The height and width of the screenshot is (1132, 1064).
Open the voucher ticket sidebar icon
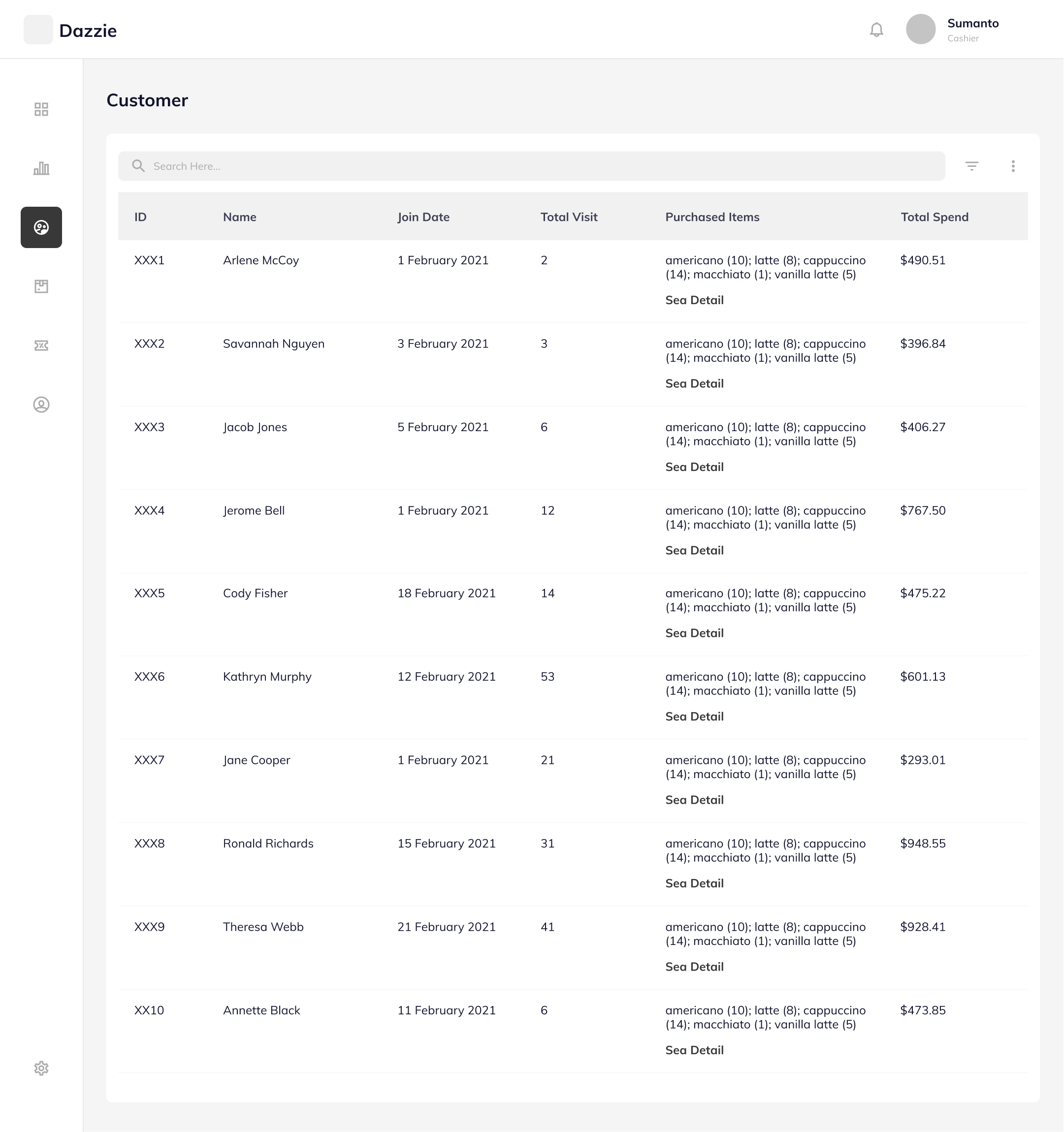coord(41,346)
